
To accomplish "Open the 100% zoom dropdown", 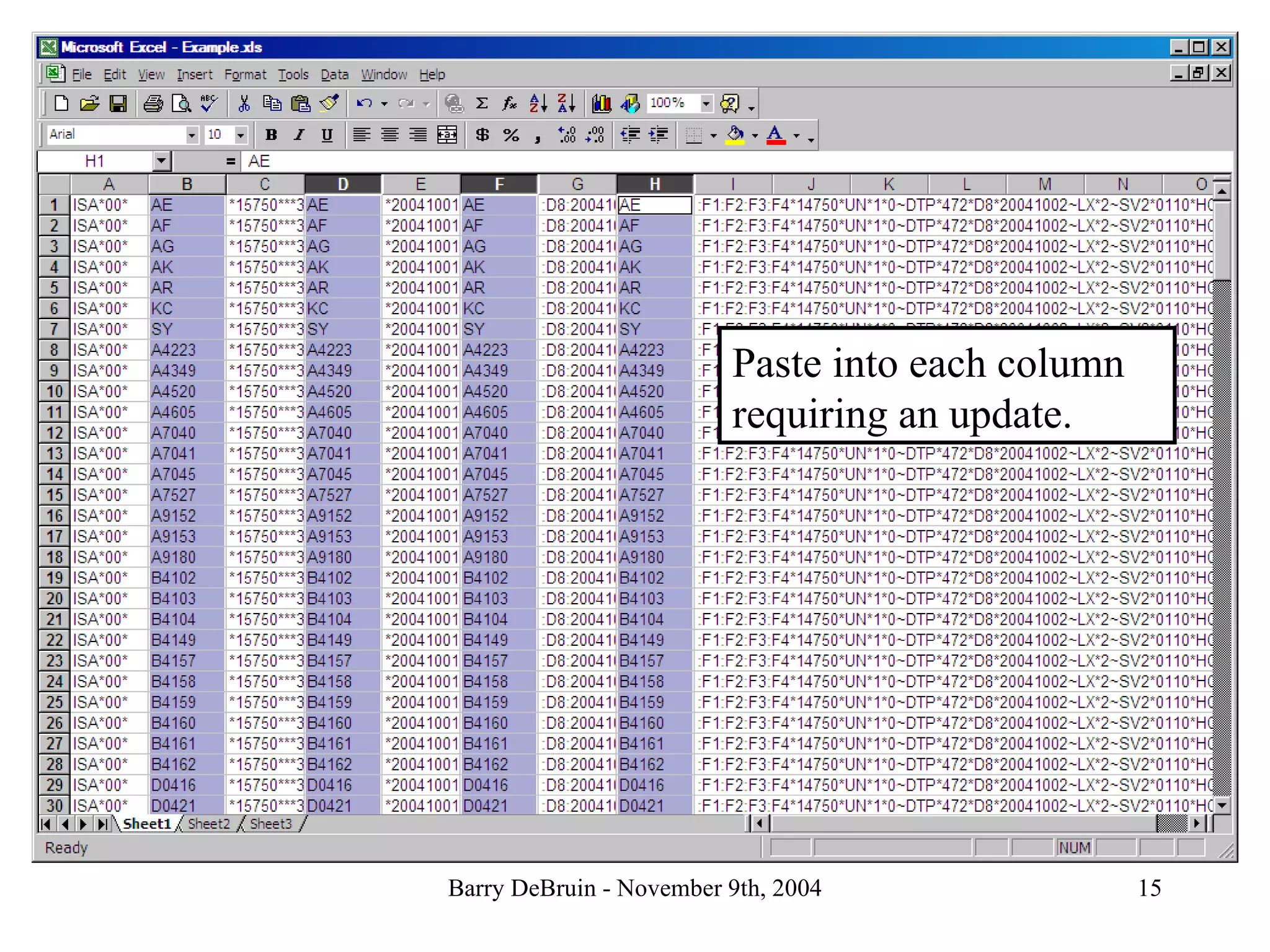I will (706, 103).
